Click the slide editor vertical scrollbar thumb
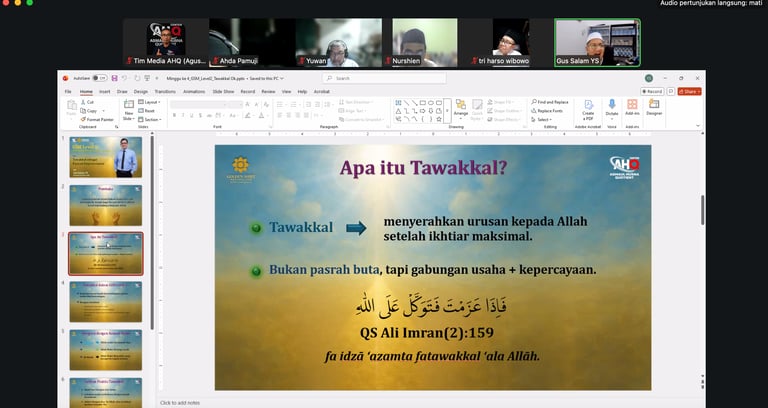 point(703,210)
